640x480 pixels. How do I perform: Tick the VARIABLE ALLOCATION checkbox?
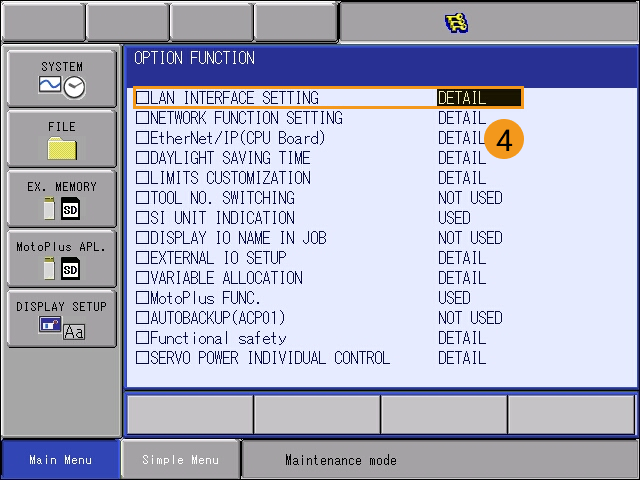(142, 278)
